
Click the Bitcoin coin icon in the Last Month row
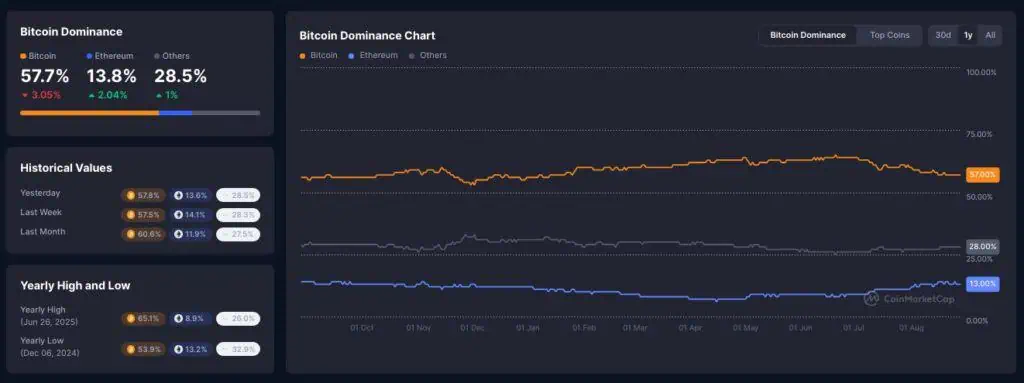(x=131, y=234)
